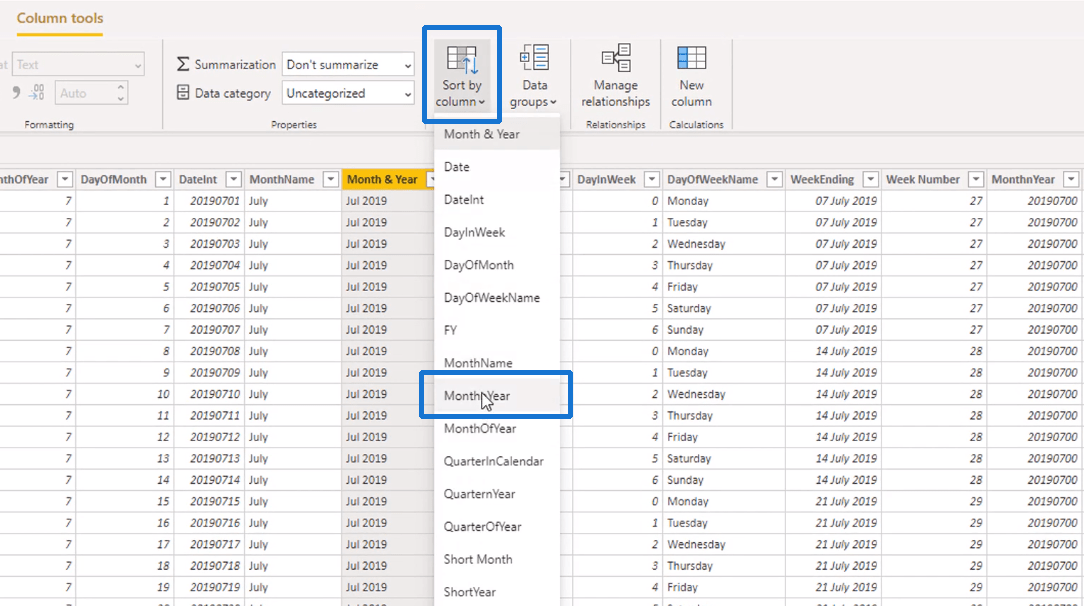Image resolution: width=1084 pixels, height=606 pixels.
Task: Click the thousands separator comma icon
Action: (16, 92)
